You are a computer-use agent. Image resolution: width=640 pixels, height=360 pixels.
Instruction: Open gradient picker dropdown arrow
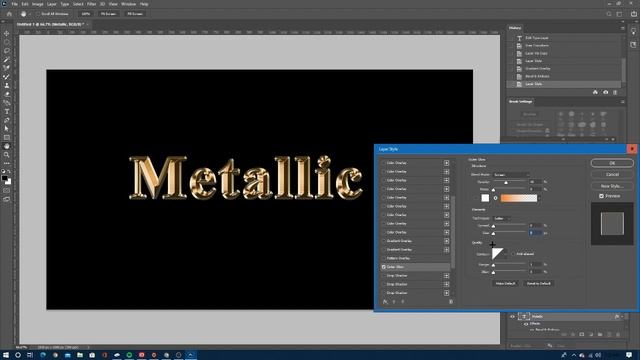point(540,198)
